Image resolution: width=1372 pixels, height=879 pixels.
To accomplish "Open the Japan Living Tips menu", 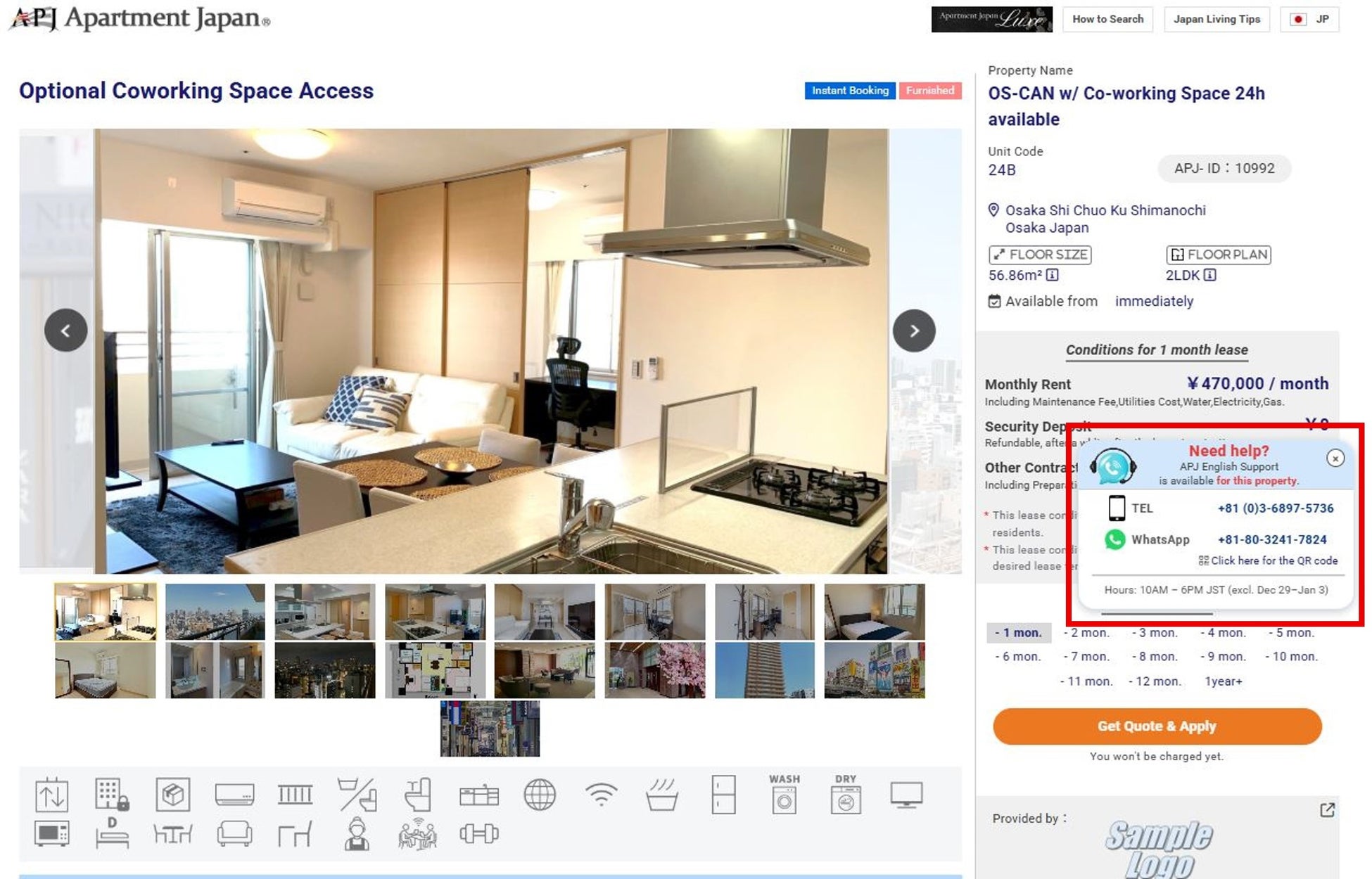I will click(x=1217, y=19).
